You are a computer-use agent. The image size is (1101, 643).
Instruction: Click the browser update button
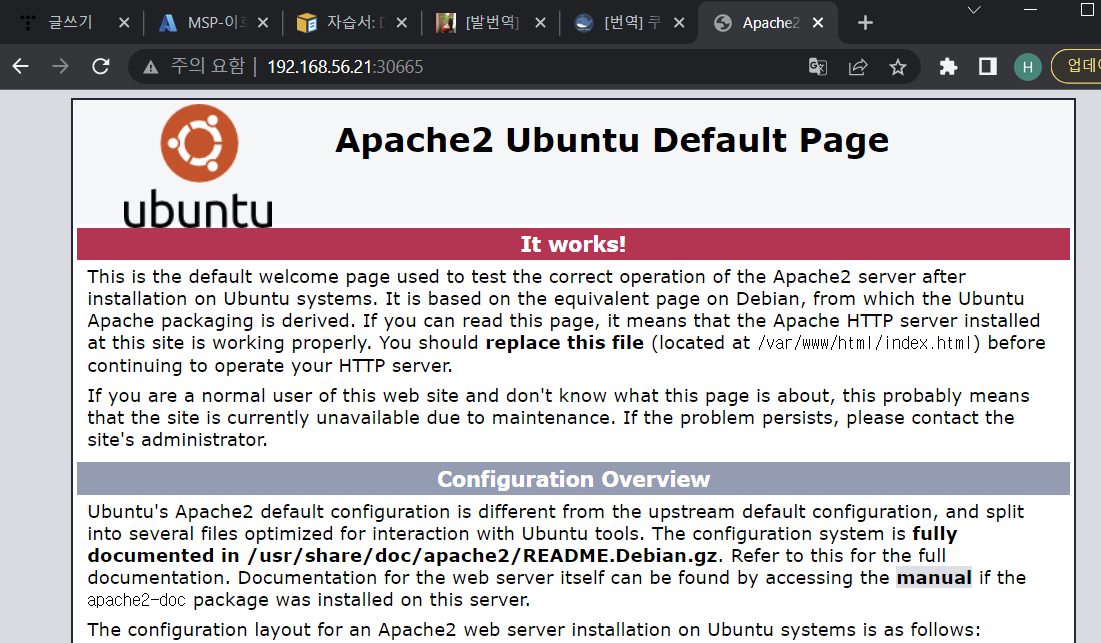click(1076, 66)
